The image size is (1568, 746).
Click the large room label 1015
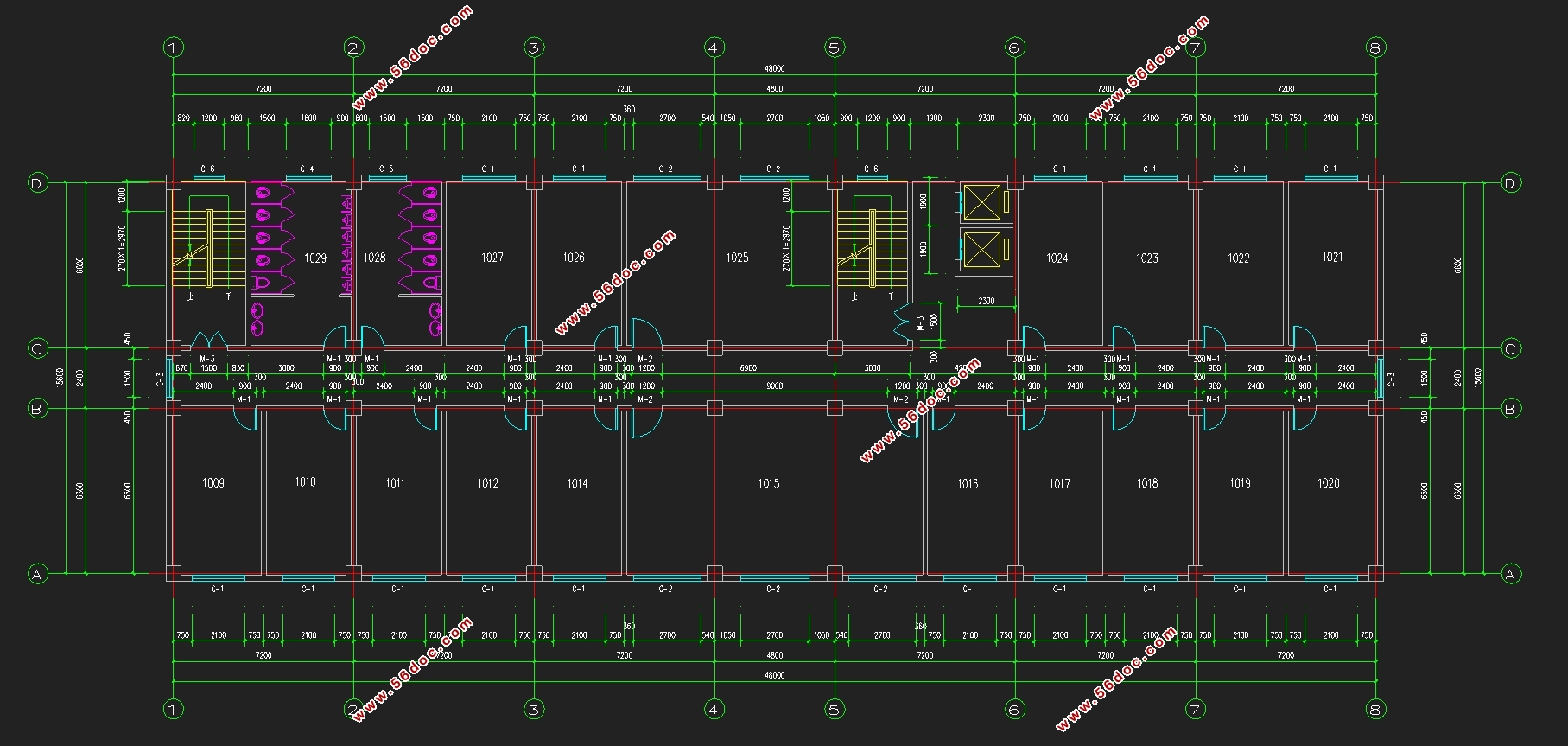(x=769, y=483)
